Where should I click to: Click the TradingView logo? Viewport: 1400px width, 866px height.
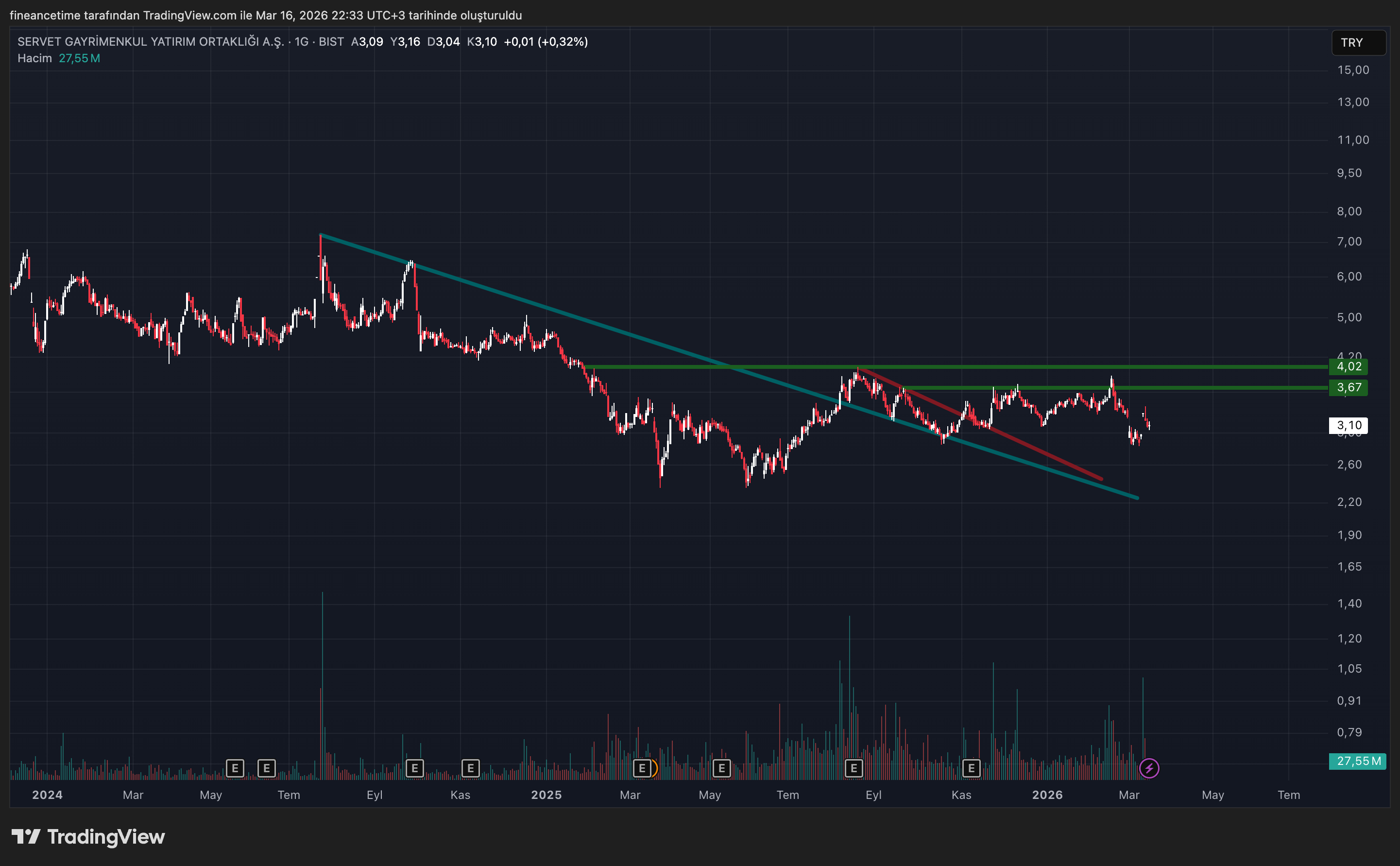(x=88, y=837)
